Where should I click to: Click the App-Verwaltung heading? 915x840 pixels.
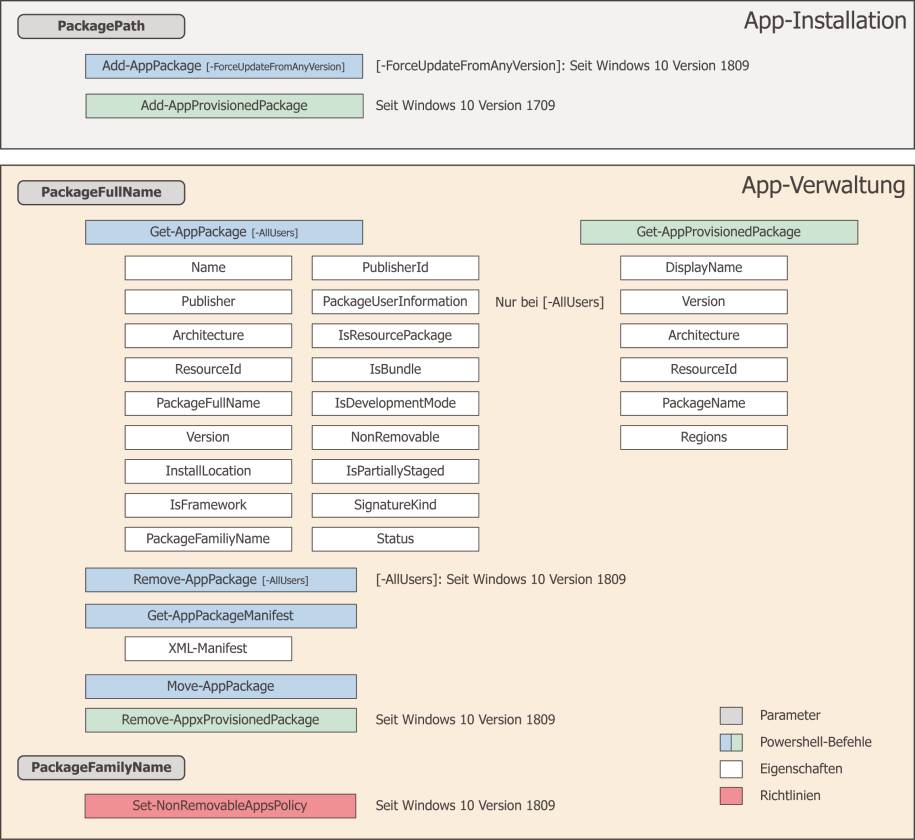823,186
